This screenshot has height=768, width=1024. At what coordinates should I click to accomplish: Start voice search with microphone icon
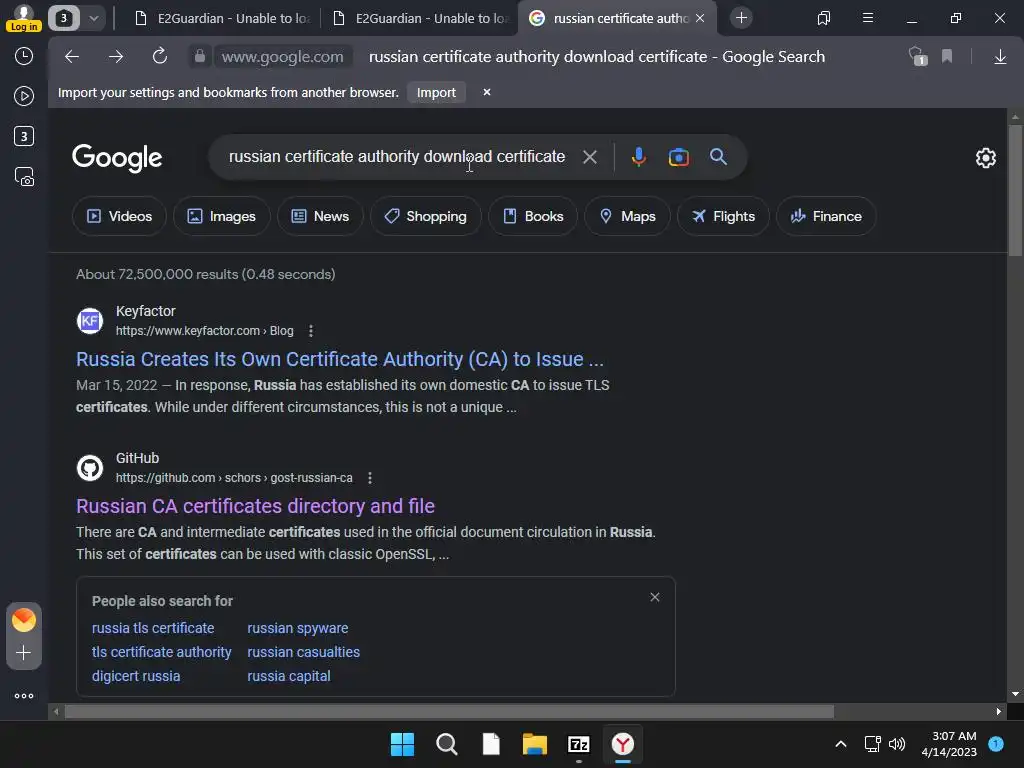[x=639, y=157]
